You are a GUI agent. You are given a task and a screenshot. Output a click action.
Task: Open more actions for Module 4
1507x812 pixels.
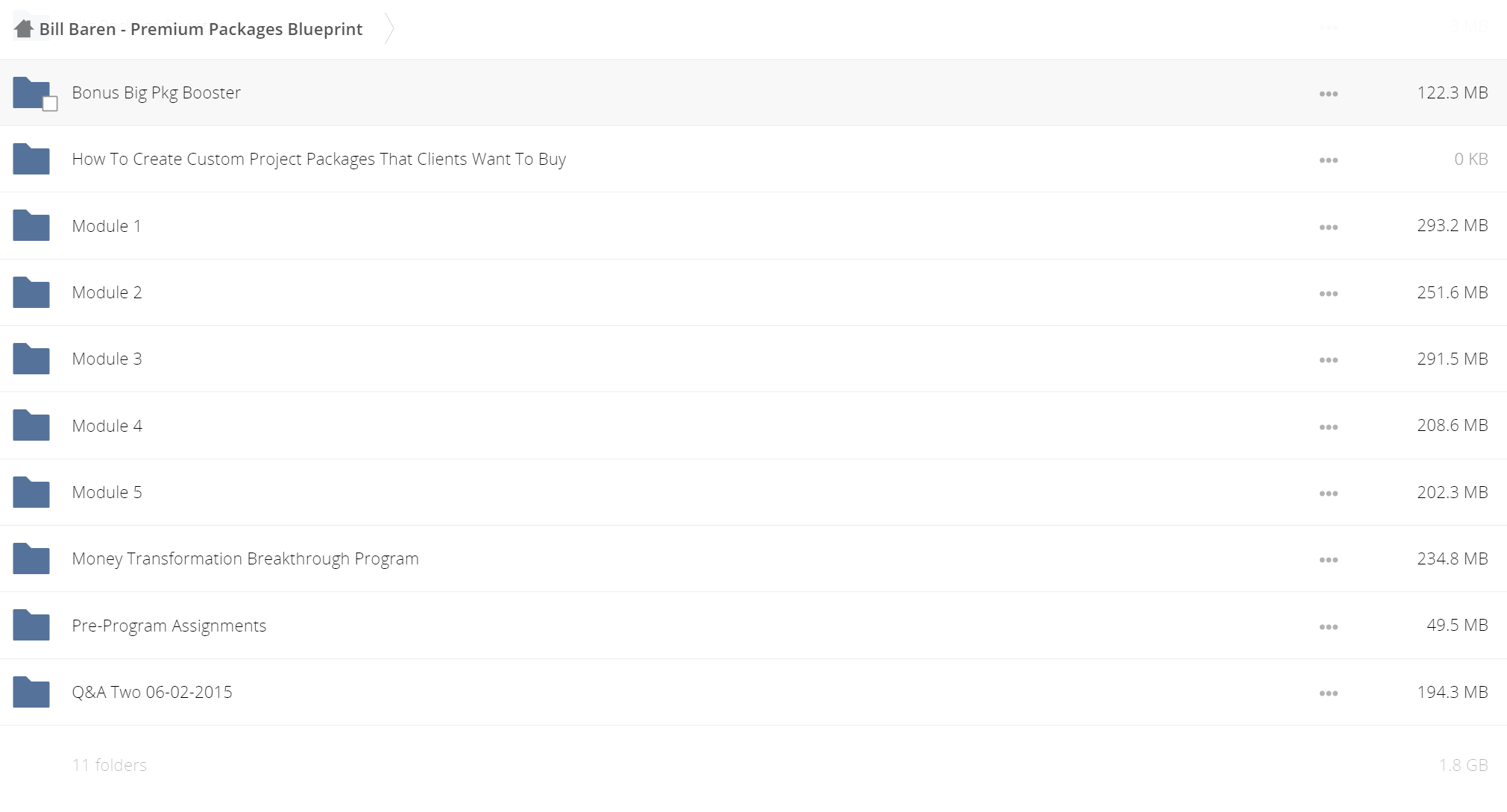[x=1328, y=427]
